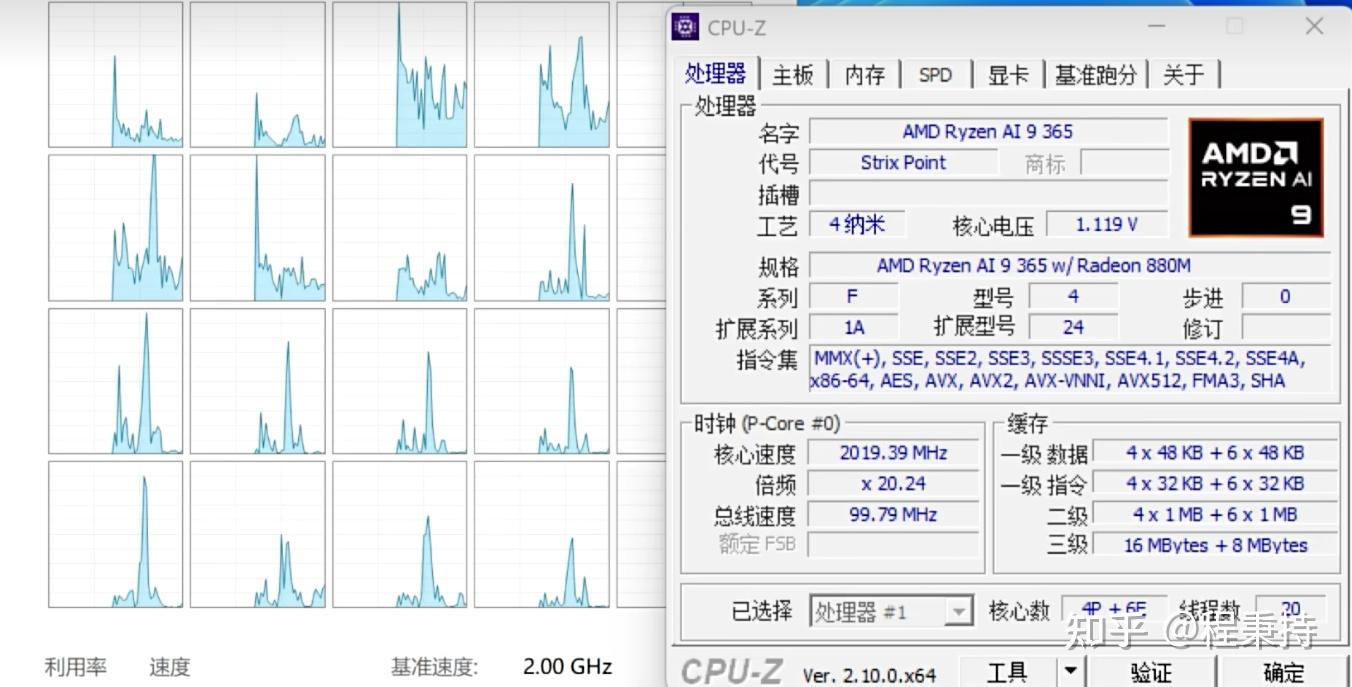Select the 关于 tab

pyautogui.click(x=1184, y=74)
